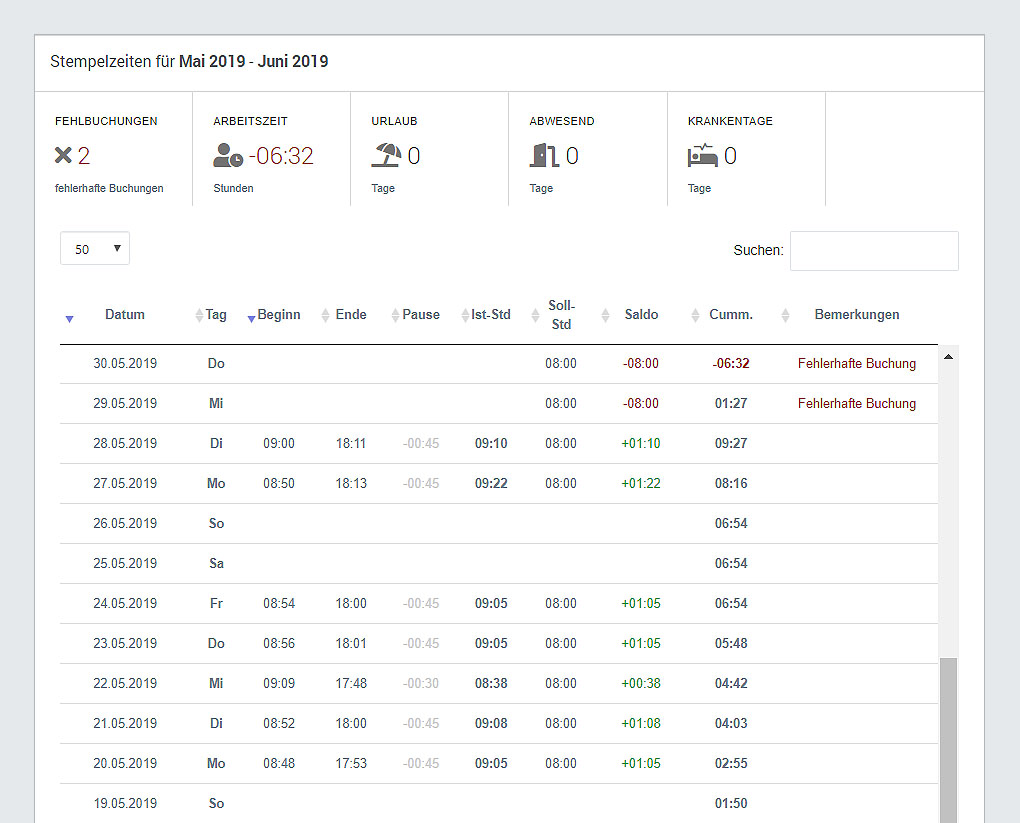This screenshot has height=823, width=1020.
Task: Click the Krankentage bed icon
Action: (x=703, y=155)
